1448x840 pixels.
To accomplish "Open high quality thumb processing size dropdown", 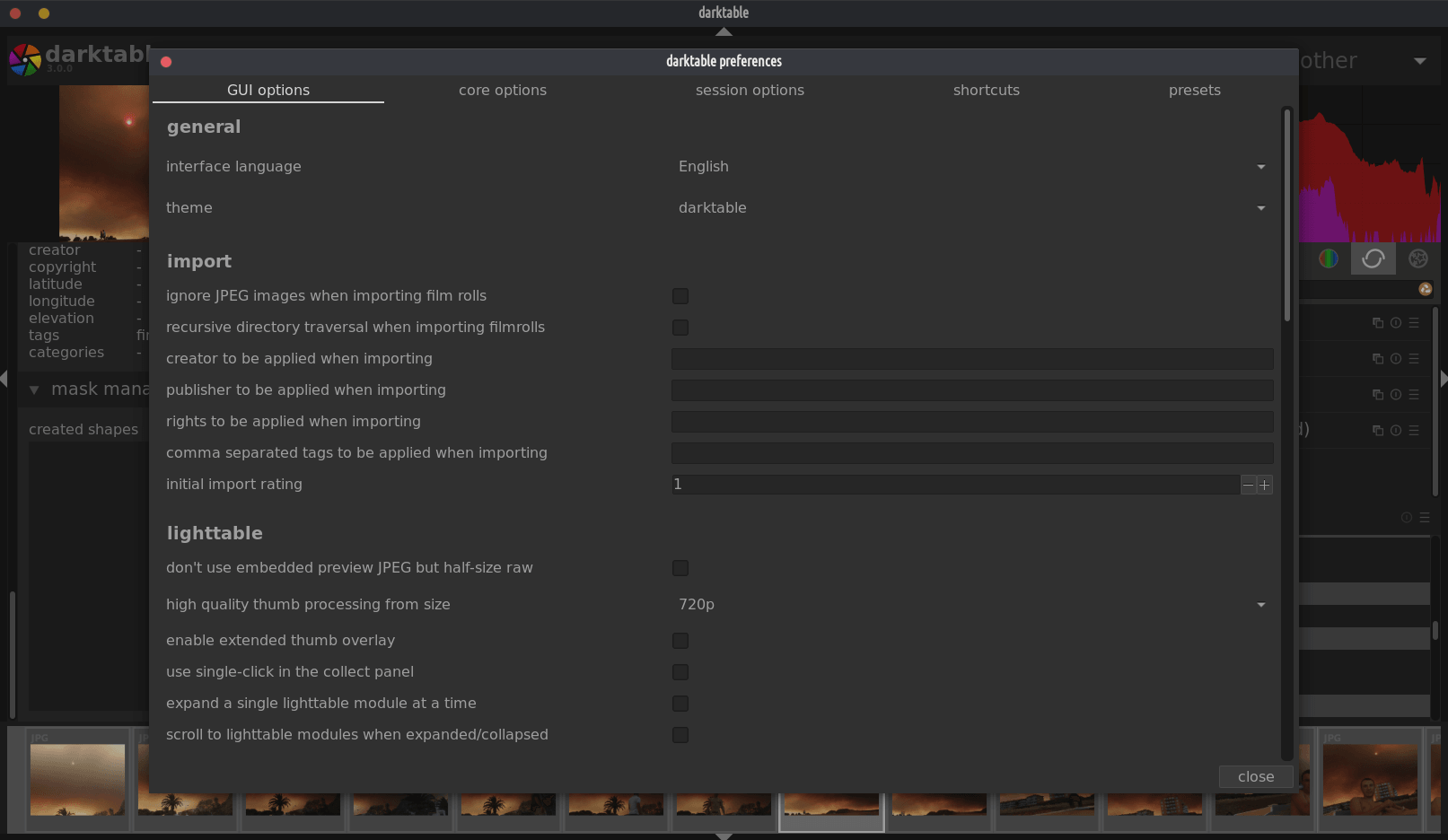I will point(972,605).
